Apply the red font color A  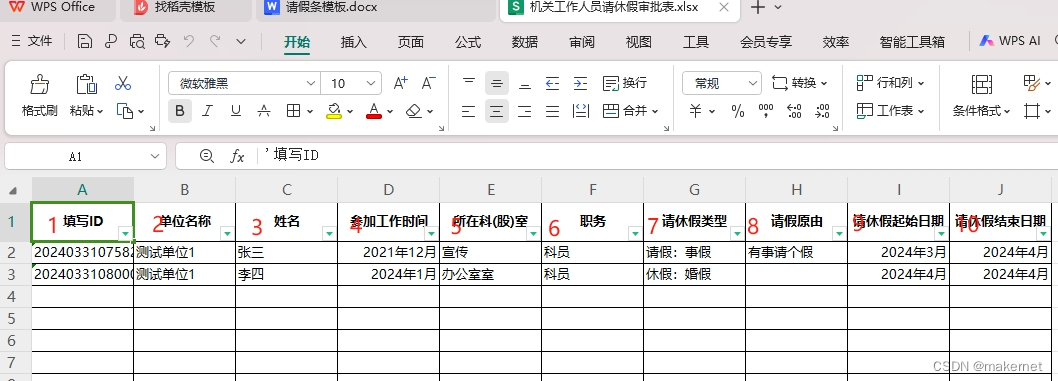tap(374, 111)
